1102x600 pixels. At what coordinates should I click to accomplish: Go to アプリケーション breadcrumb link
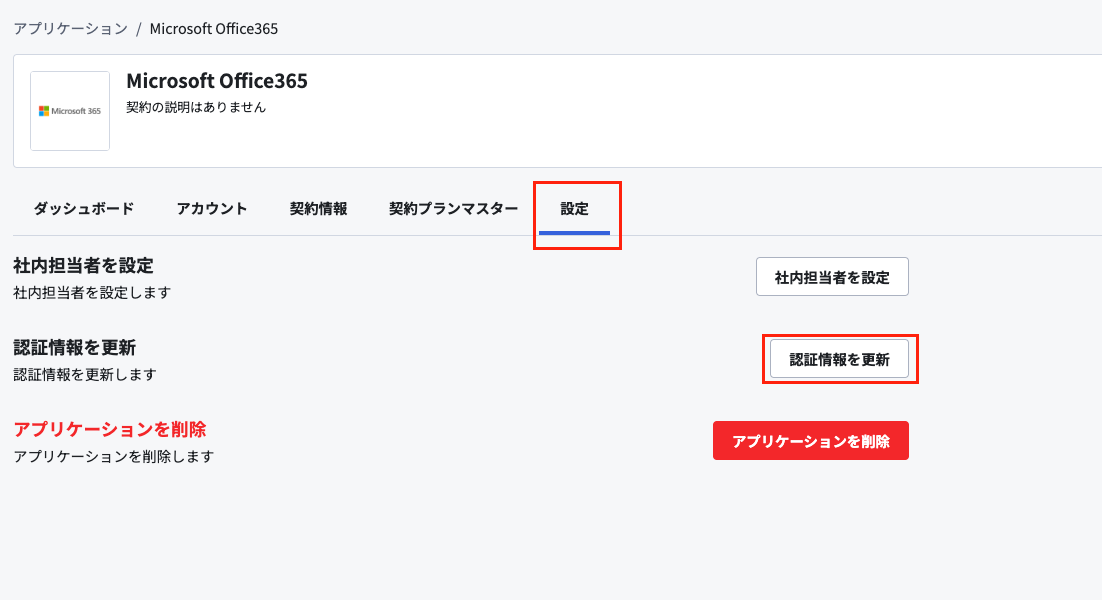pos(71,29)
